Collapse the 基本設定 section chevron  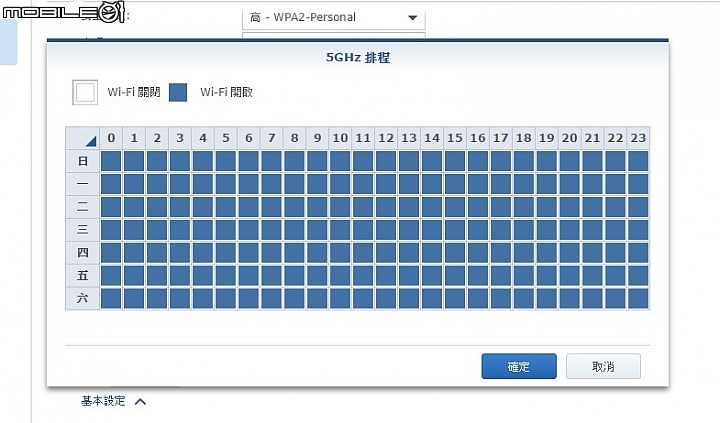(141, 402)
